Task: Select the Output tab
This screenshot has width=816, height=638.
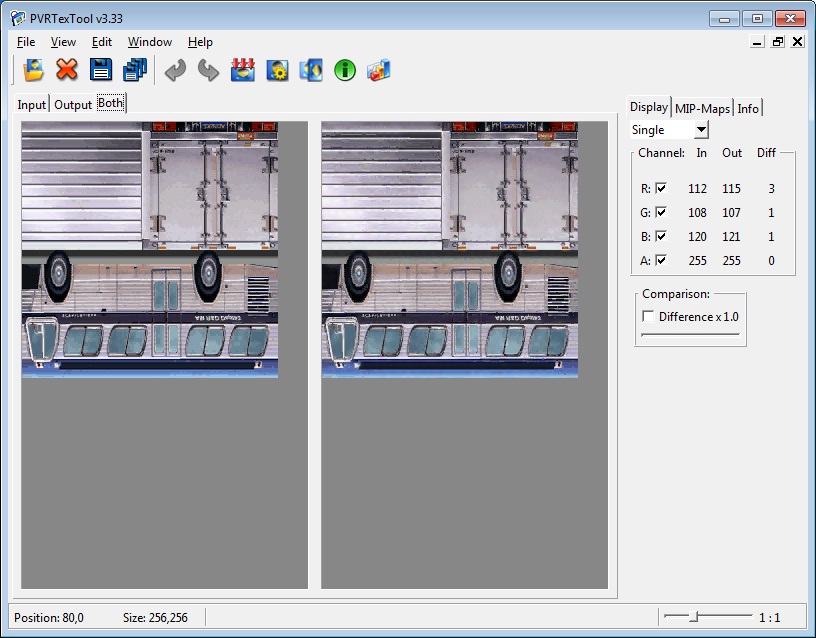Action: (73, 105)
